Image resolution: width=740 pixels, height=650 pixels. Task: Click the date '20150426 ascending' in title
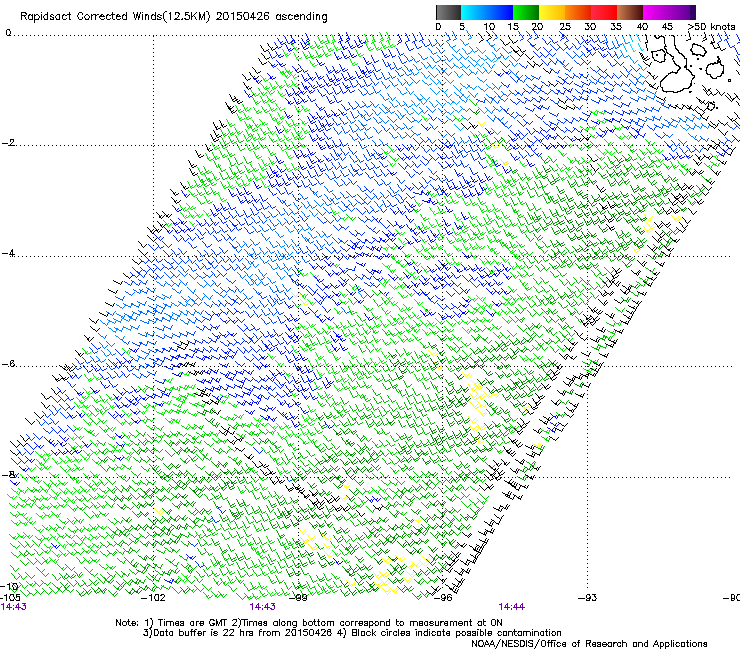pyautogui.click(x=271, y=17)
